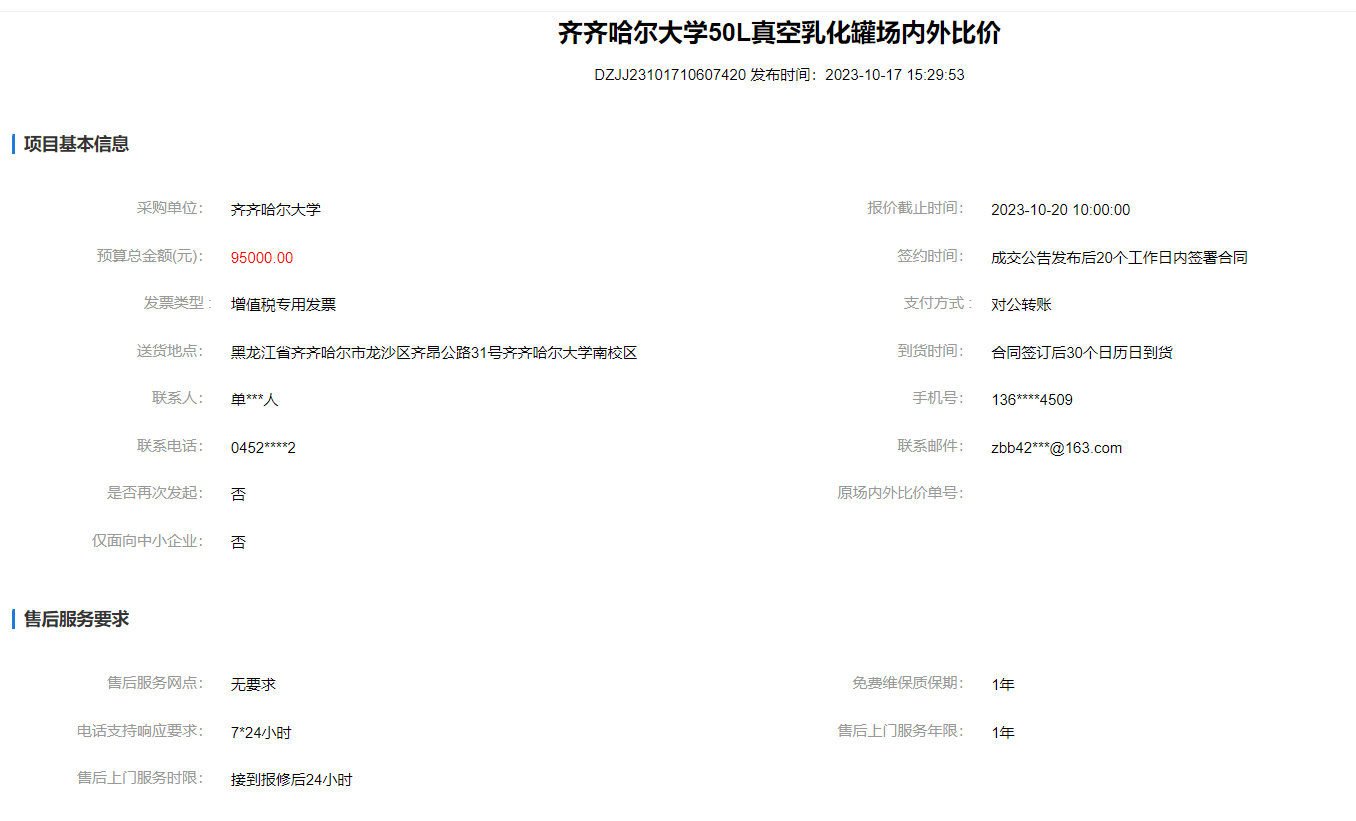Image resolution: width=1356 pixels, height=821 pixels.
Task: Click the 免费维保质保期 label
Action: (906, 683)
